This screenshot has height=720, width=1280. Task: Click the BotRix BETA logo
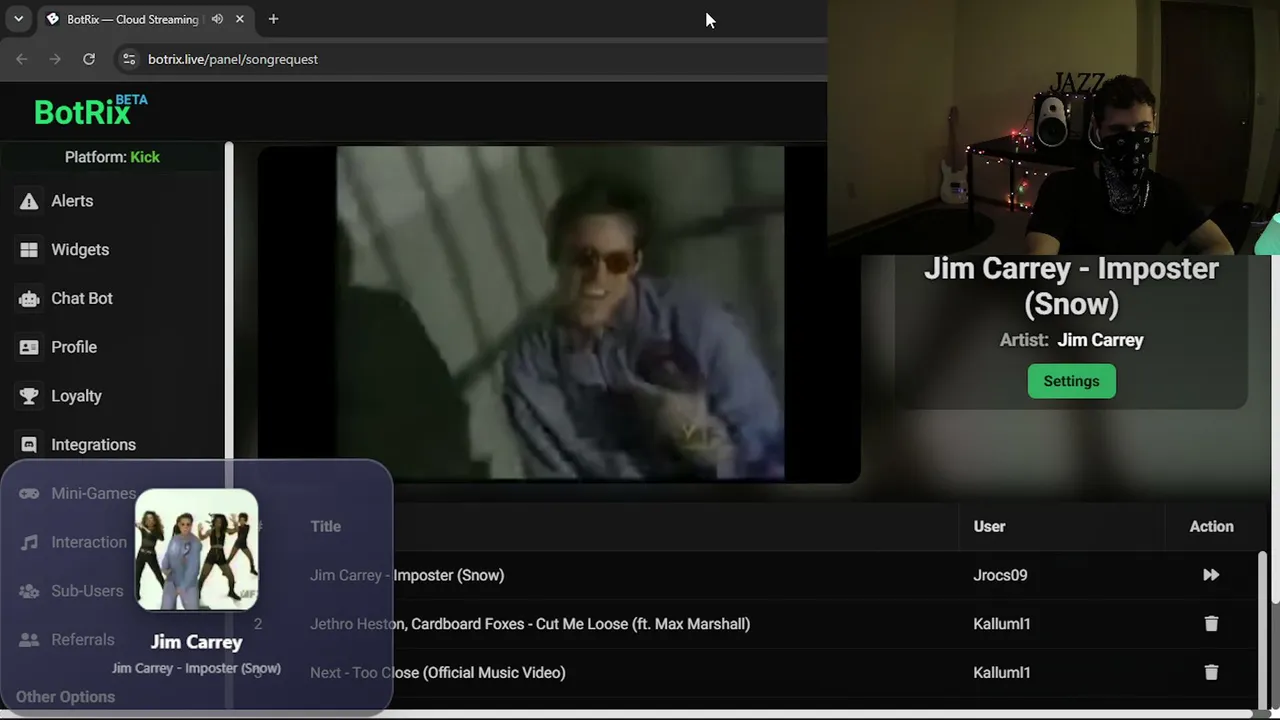coord(91,111)
